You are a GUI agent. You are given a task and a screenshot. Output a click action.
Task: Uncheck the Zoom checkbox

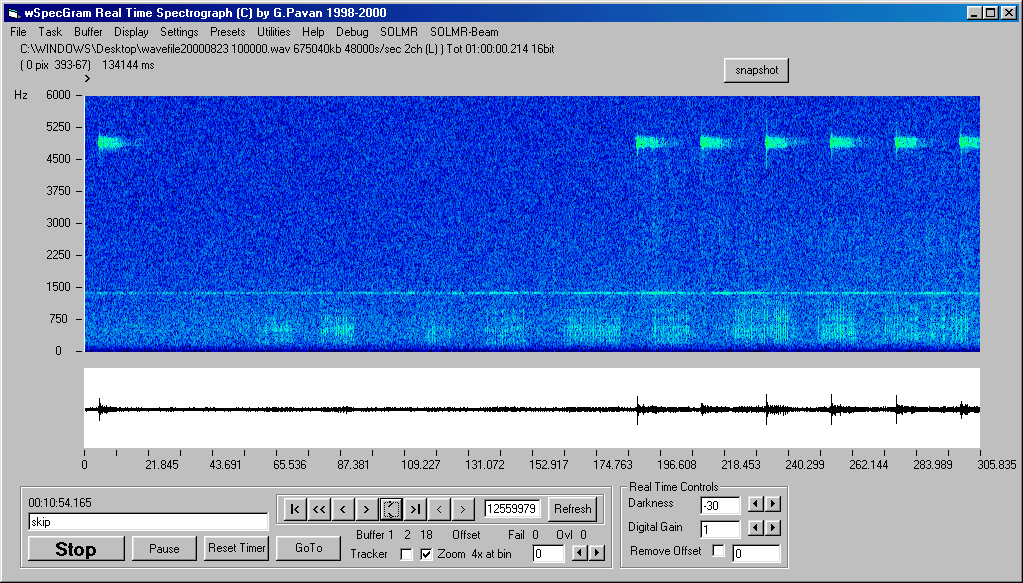coord(426,554)
